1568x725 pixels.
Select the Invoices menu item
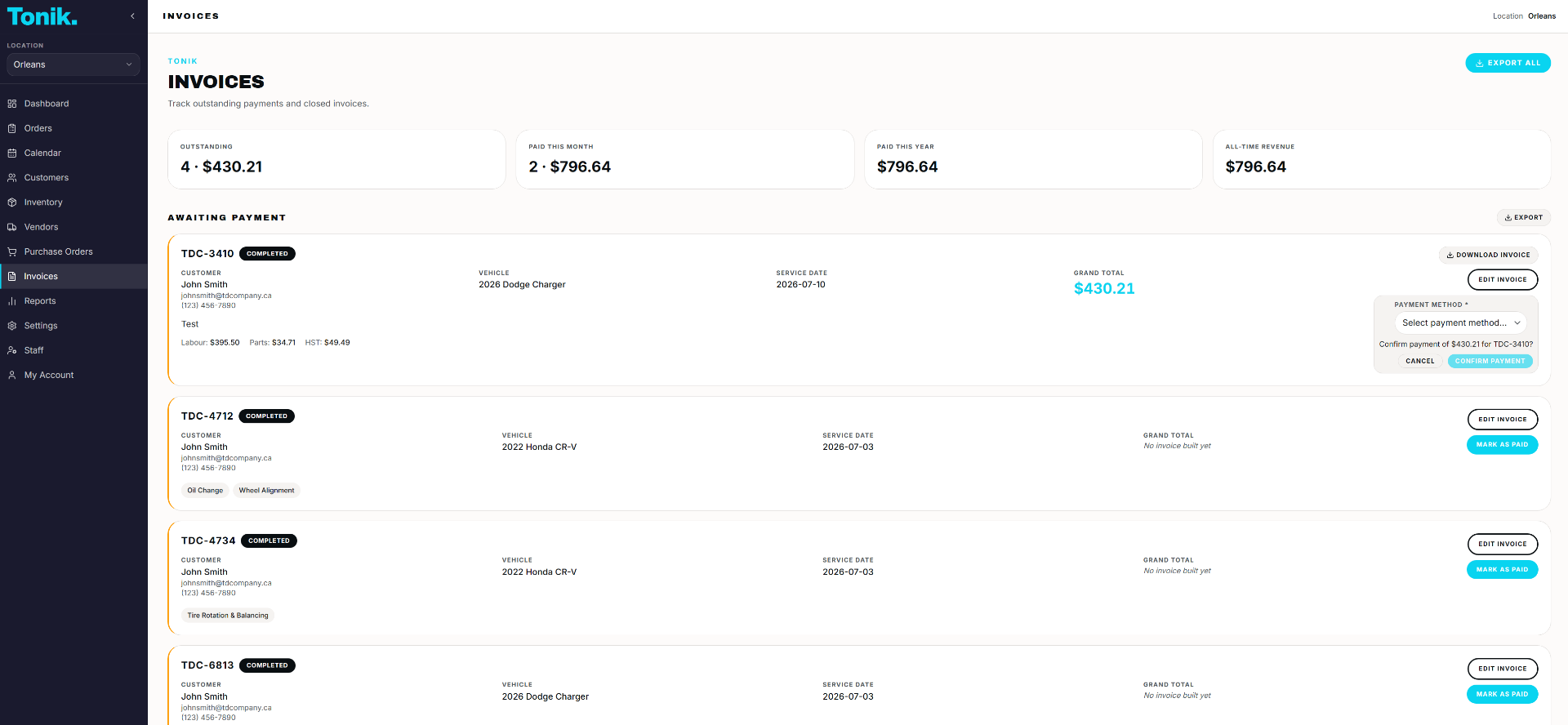(x=73, y=276)
